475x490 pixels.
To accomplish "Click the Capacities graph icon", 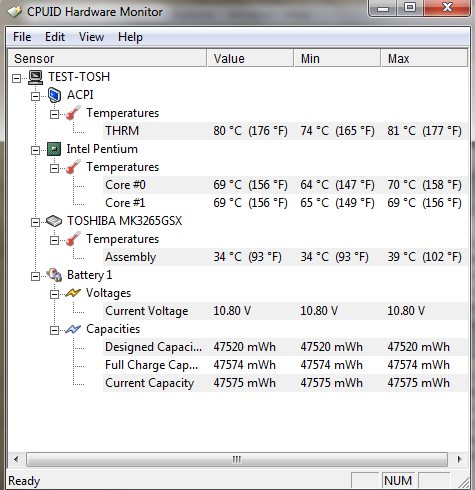I will (73, 329).
